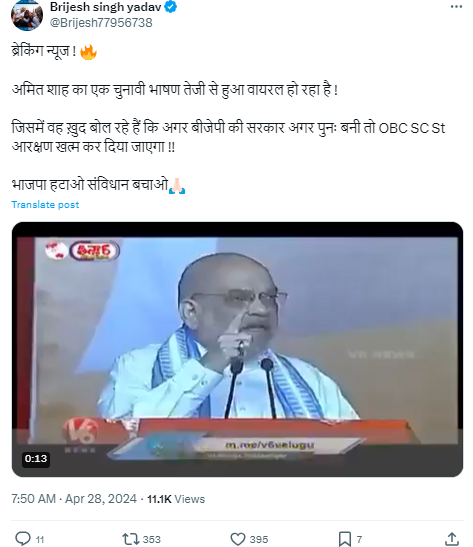Click the 0:13 video duration badge
The image size is (473, 547).
tap(36, 458)
